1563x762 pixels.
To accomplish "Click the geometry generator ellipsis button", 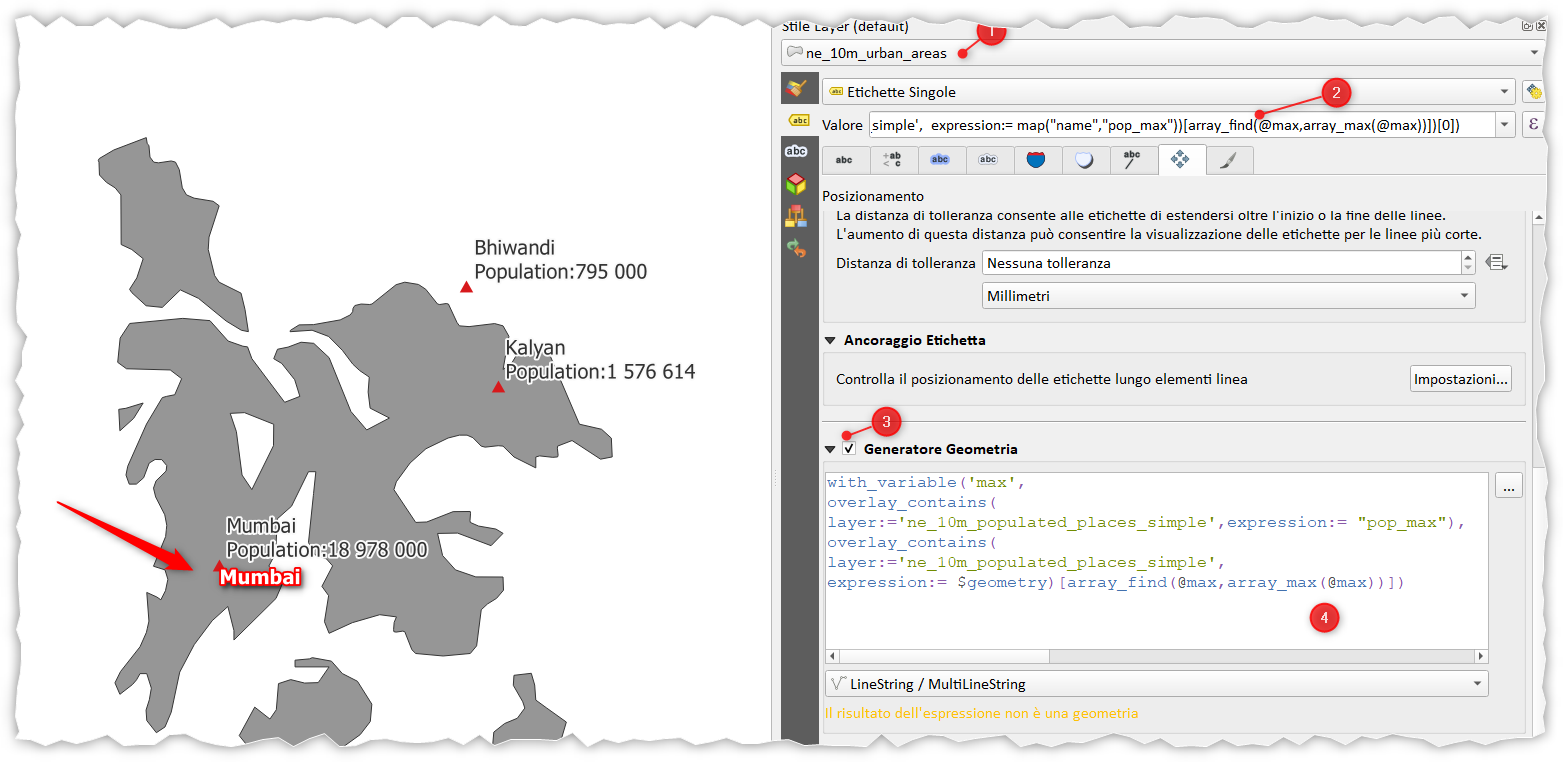I will (x=1509, y=487).
